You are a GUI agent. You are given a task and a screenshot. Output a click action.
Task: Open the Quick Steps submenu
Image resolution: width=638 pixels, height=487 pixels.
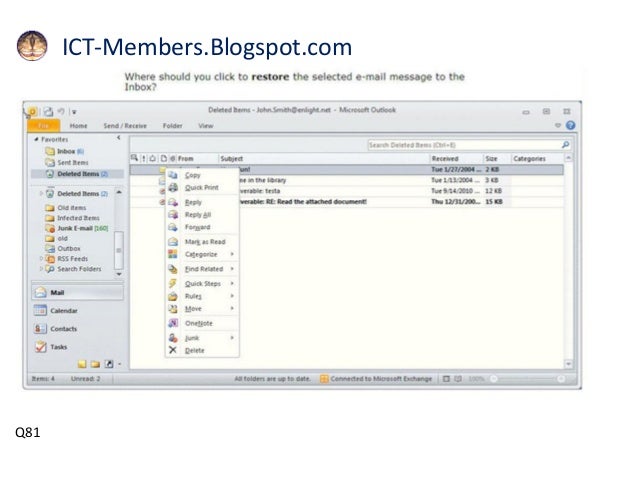(x=202, y=284)
